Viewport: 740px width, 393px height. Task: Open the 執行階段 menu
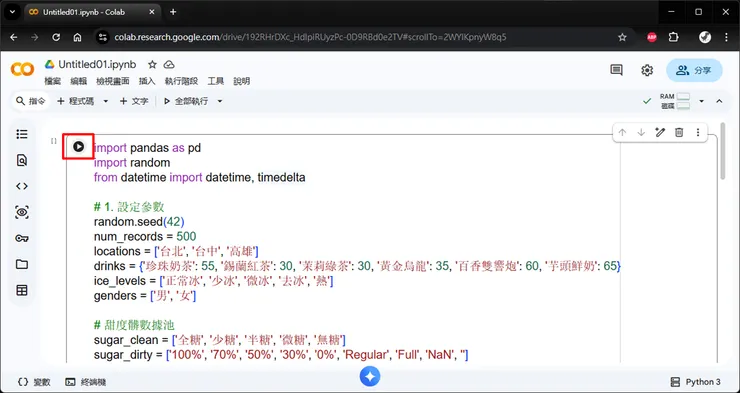pyautogui.click(x=181, y=81)
